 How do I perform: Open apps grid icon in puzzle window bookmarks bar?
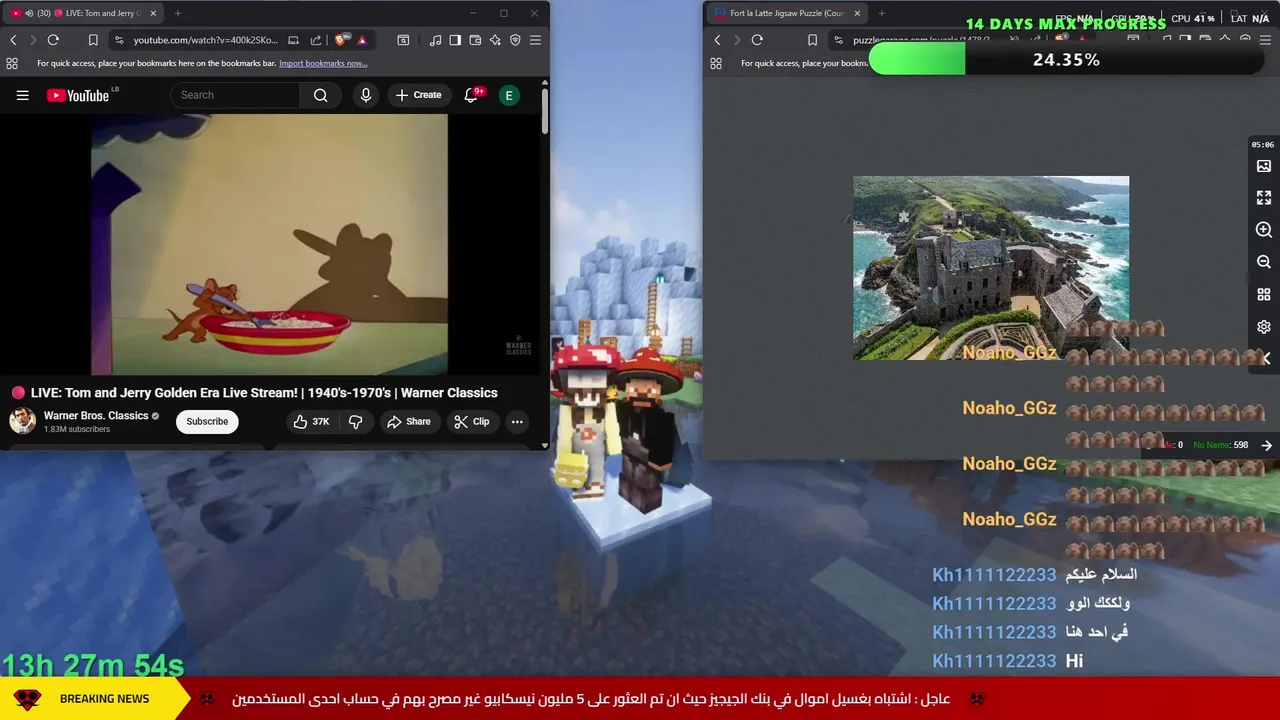click(716, 63)
